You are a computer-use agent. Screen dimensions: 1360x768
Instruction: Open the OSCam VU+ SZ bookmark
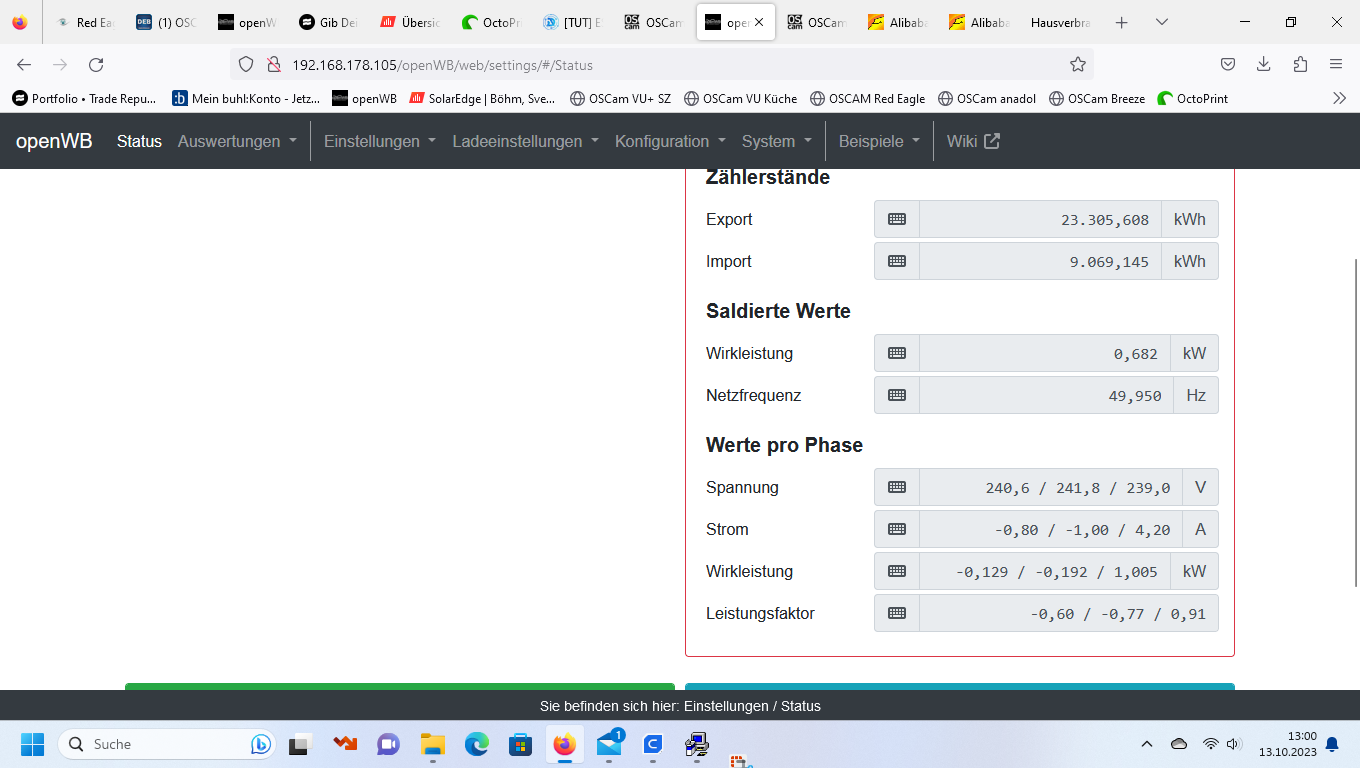point(620,98)
